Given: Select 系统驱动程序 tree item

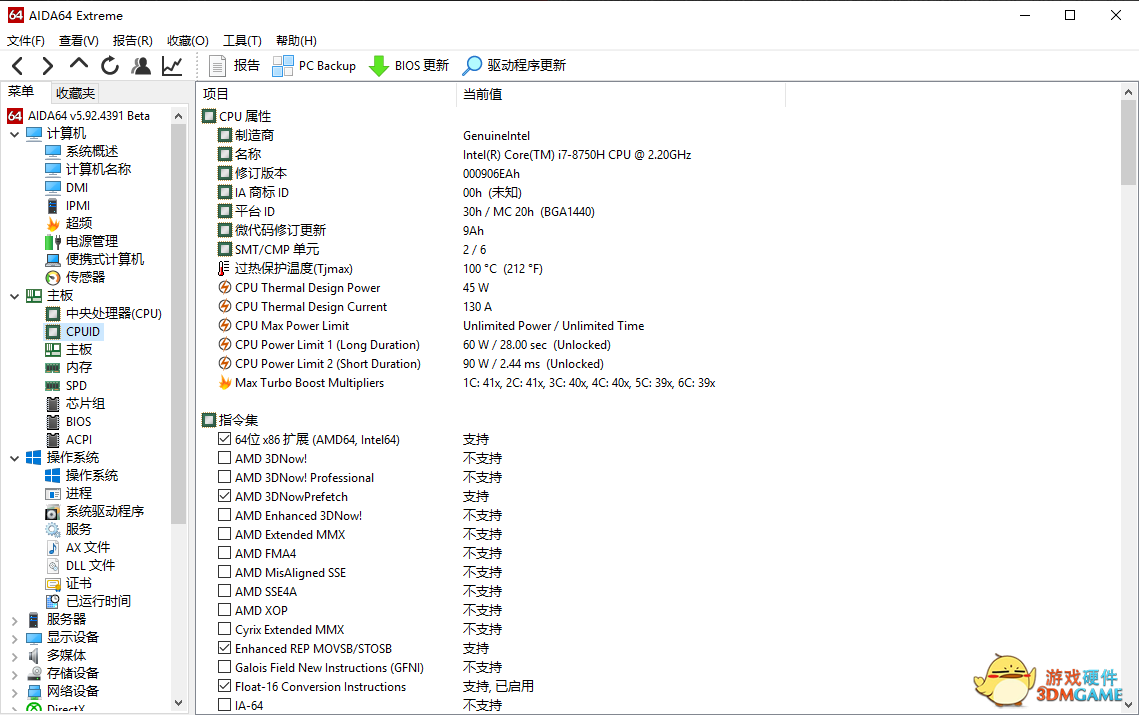Looking at the screenshot, I should [105, 512].
